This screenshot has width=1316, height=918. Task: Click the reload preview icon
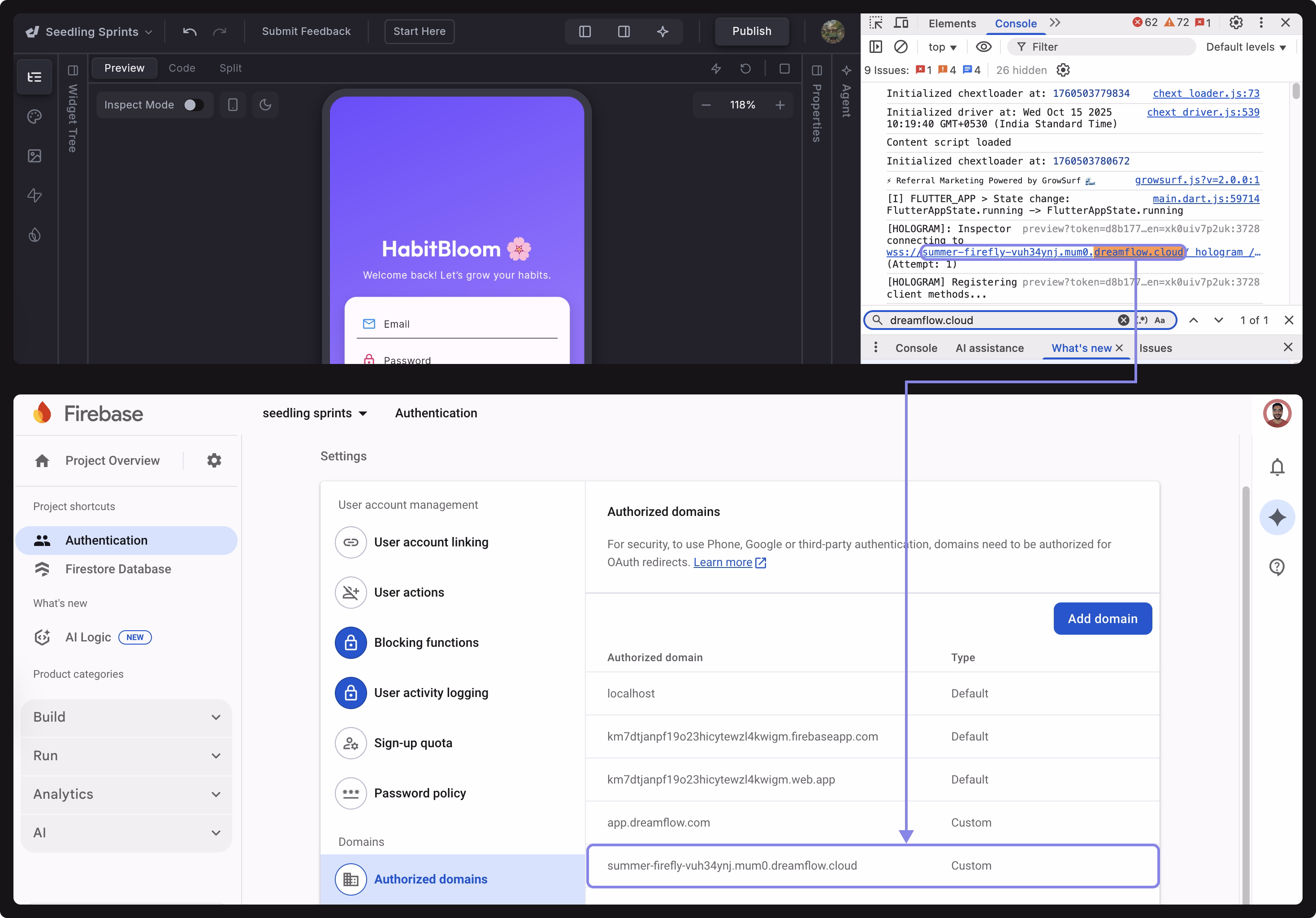(x=745, y=69)
